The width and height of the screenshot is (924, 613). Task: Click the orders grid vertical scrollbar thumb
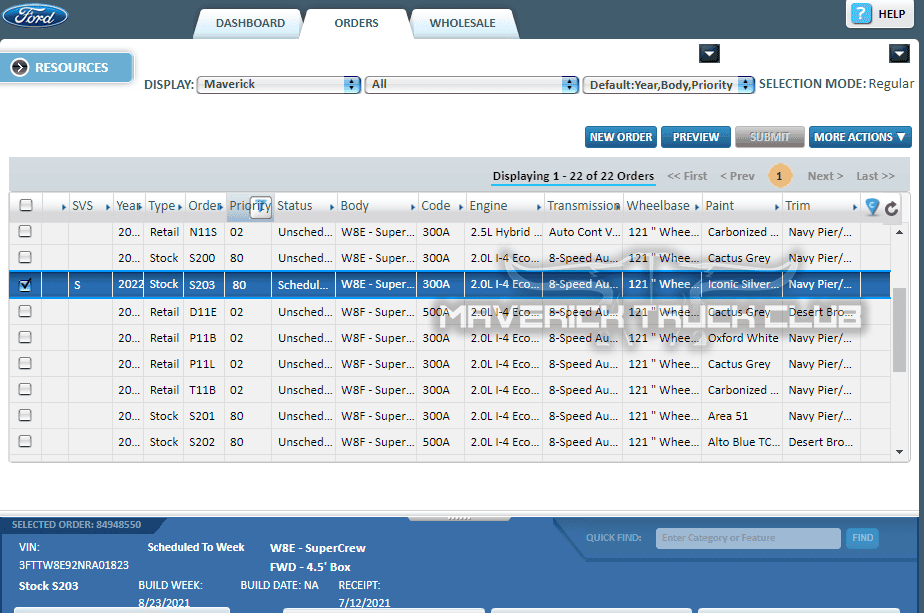point(899,329)
